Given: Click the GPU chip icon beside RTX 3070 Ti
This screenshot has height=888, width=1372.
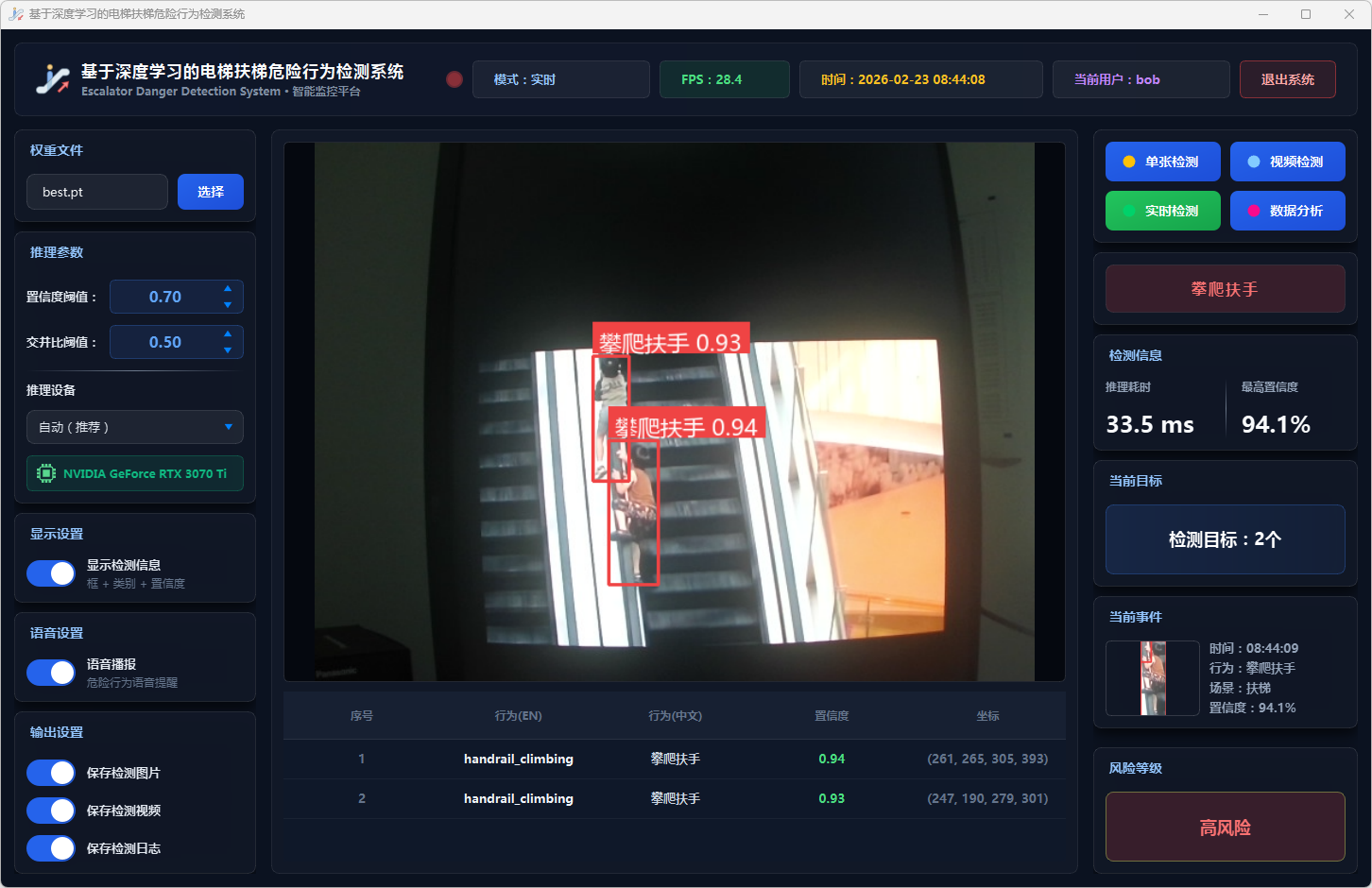Looking at the screenshot, I should pos(45,473).
